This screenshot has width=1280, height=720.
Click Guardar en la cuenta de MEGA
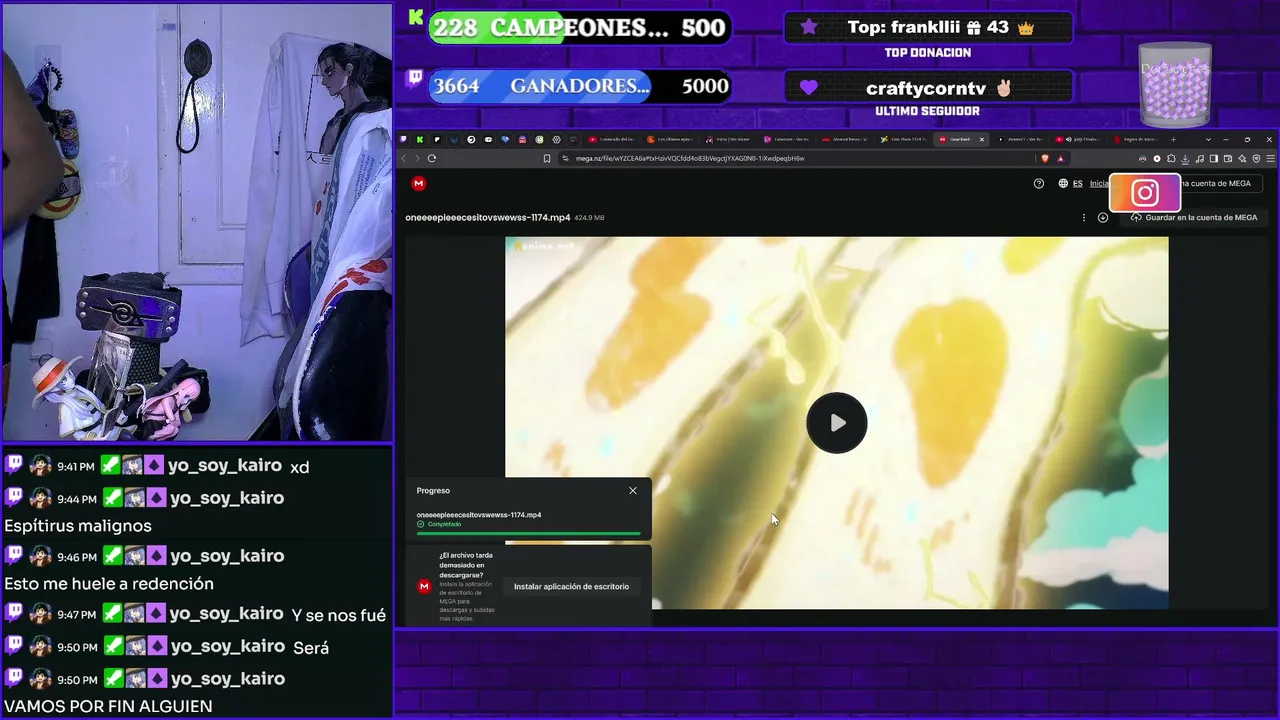click(1193, 217)
